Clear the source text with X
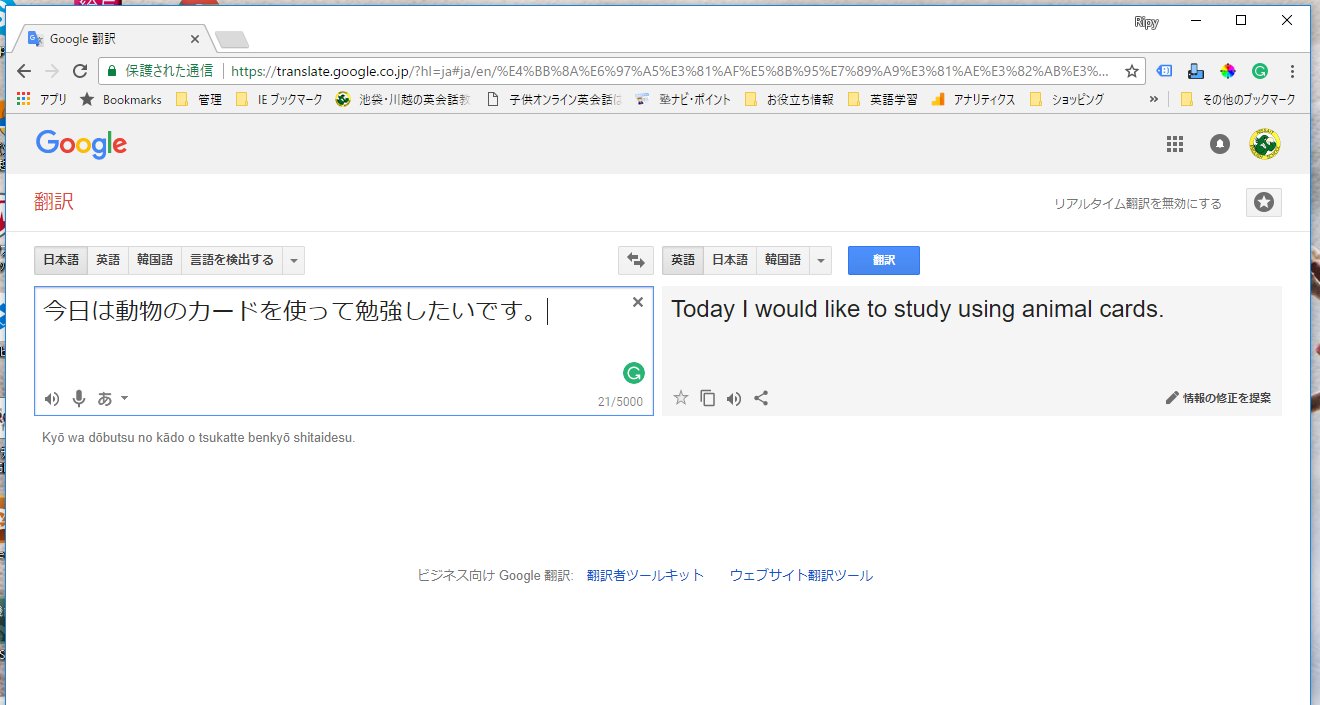The image size is (1320, 705). 638,302
